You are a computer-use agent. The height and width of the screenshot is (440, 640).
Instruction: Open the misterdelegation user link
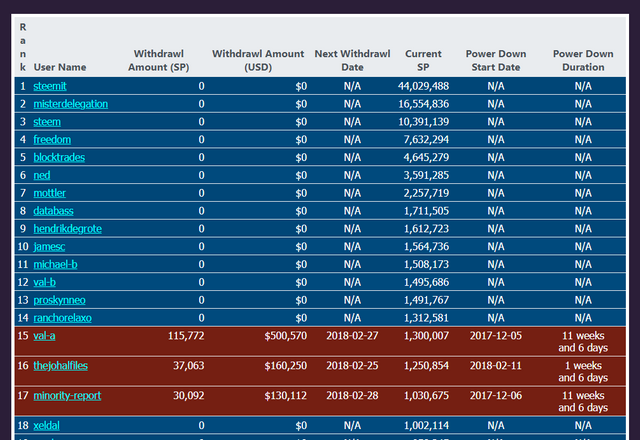tap(71, 104)
